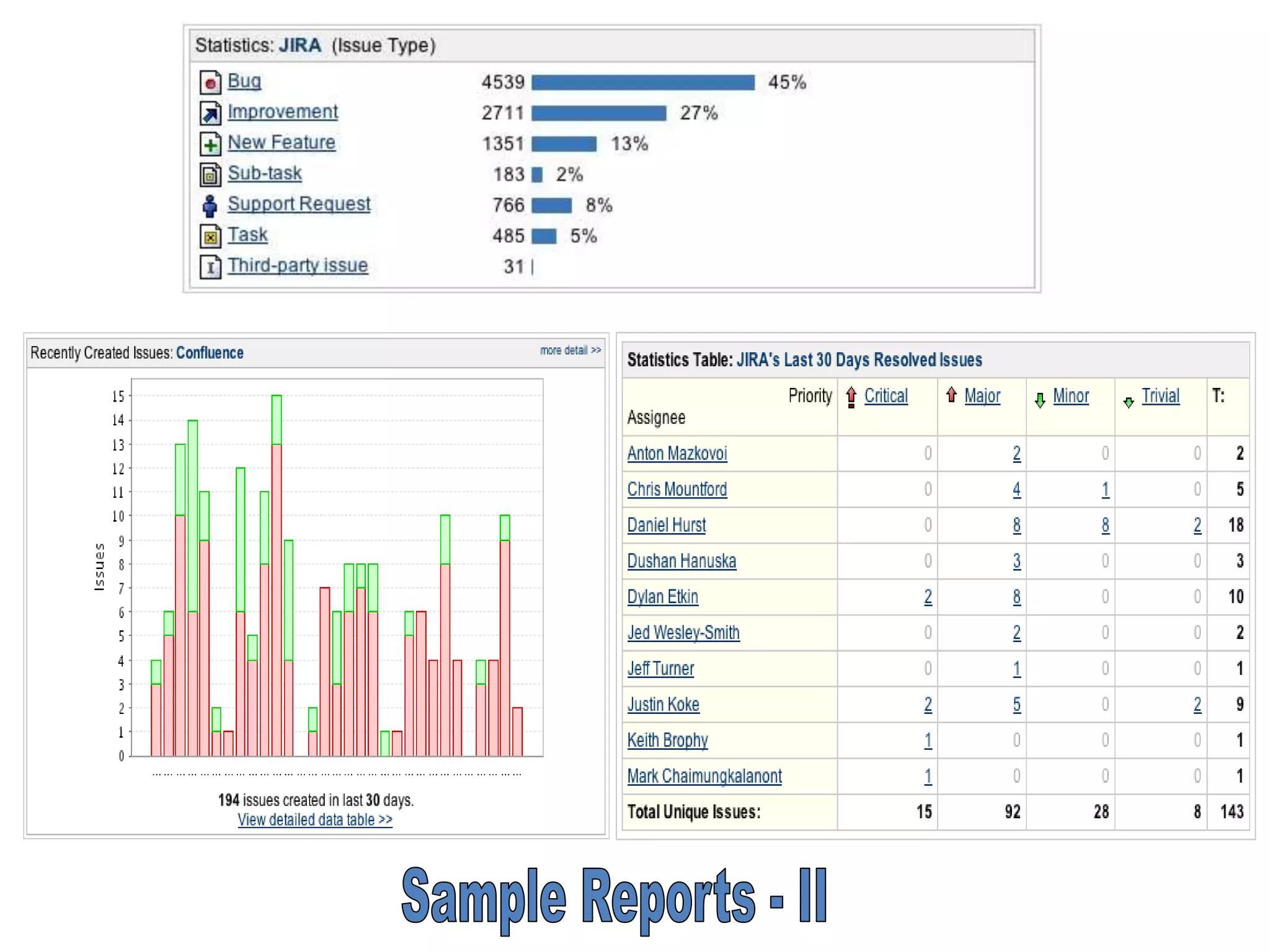
Task: Click the Bug issue type icon
Action: pos(210,82)
